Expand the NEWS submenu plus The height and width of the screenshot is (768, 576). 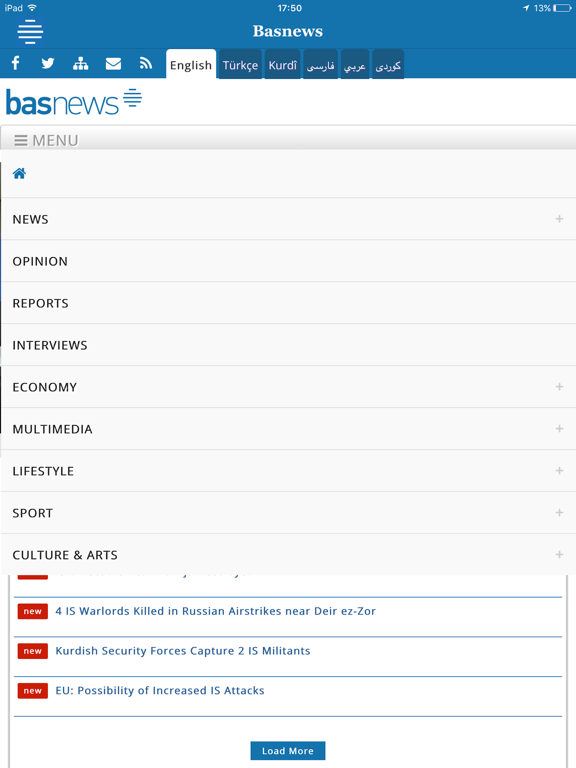tap(559, 219)
